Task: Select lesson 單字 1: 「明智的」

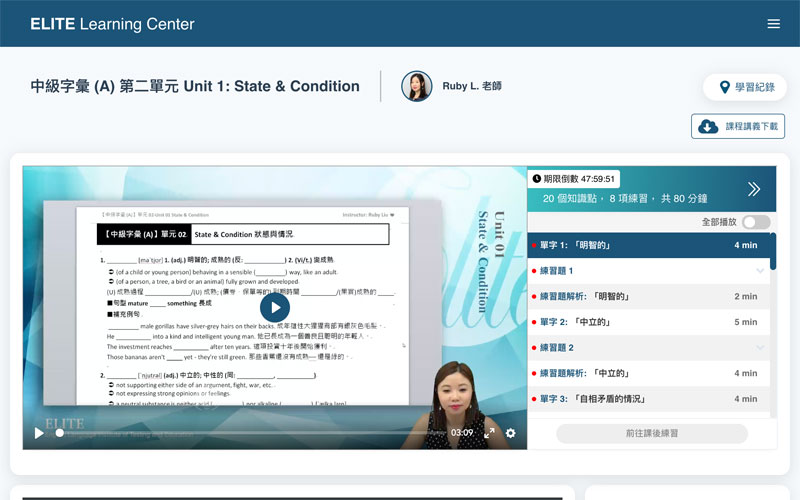Action: point(640,245)
